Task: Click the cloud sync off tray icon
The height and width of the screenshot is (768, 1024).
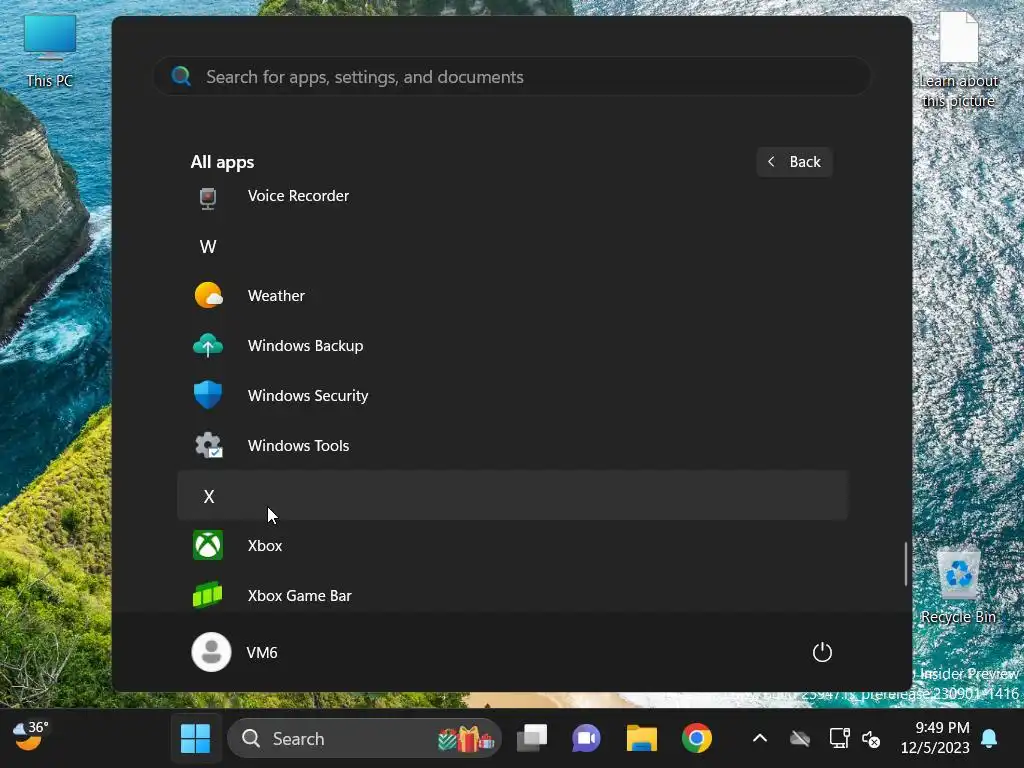Action: (800, 739)
